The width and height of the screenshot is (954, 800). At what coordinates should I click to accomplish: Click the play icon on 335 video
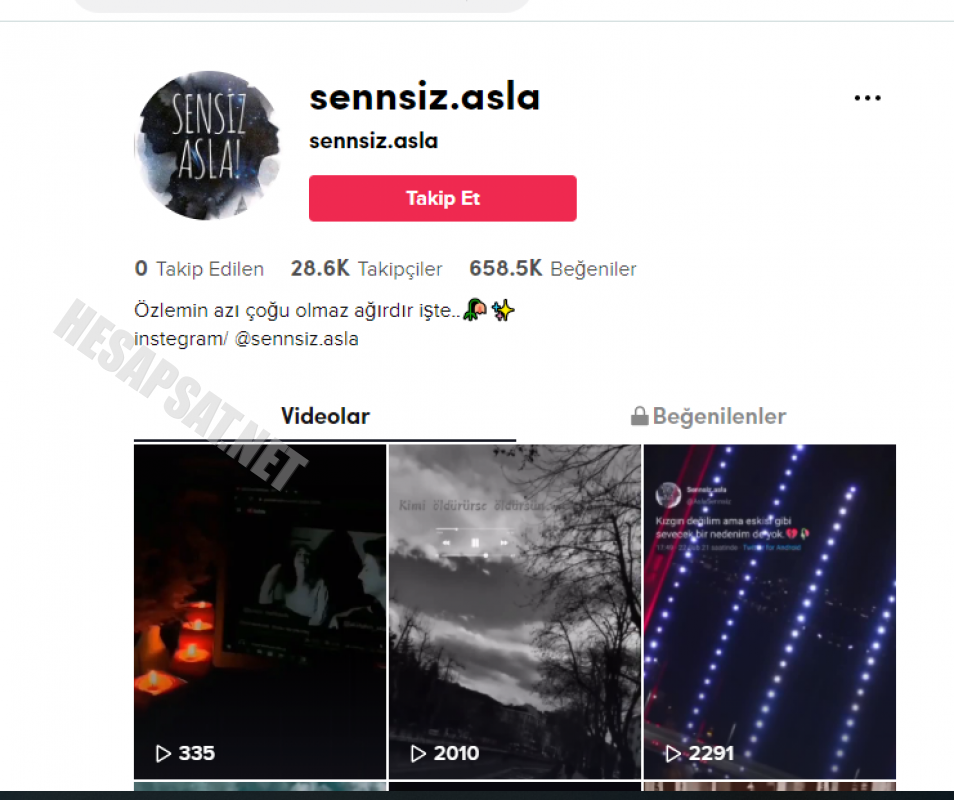(163, 753)
